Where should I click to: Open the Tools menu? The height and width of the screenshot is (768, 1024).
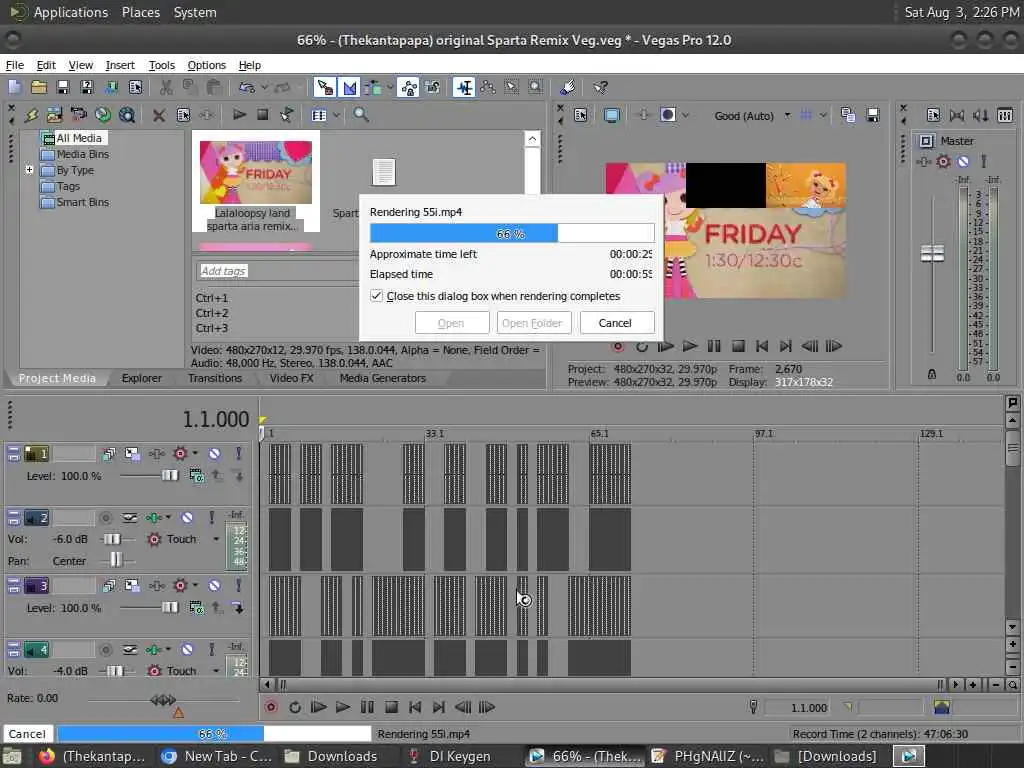[161, 65]
